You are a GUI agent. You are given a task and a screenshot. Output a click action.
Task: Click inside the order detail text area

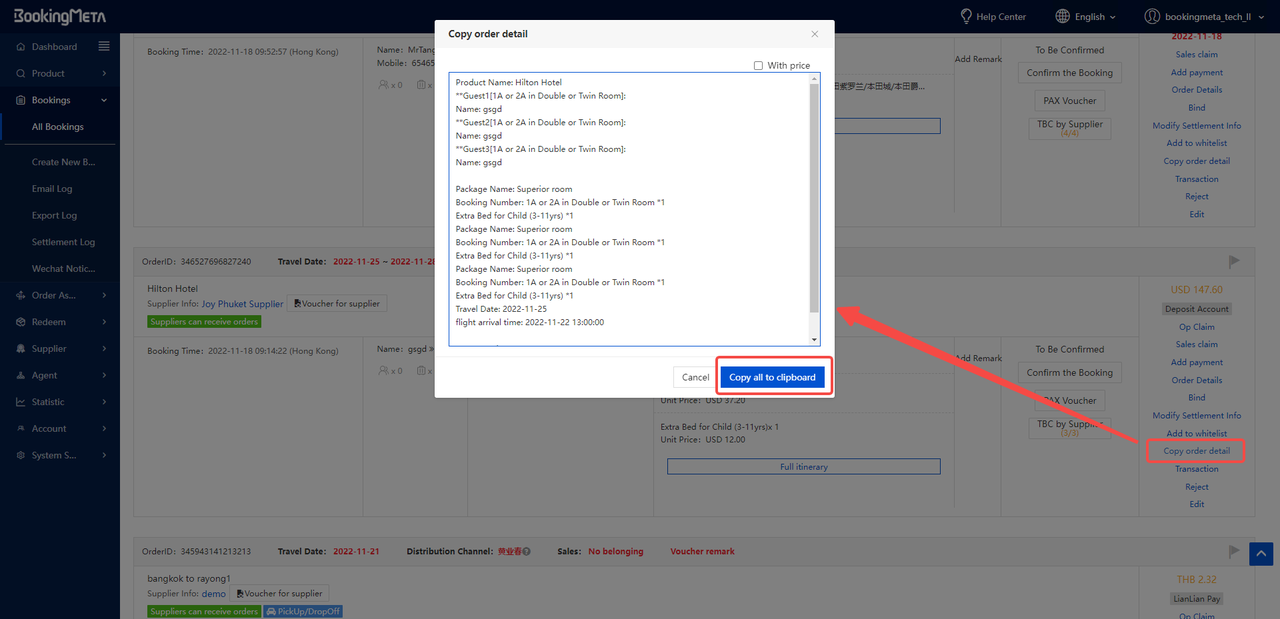tap(630, 210)
